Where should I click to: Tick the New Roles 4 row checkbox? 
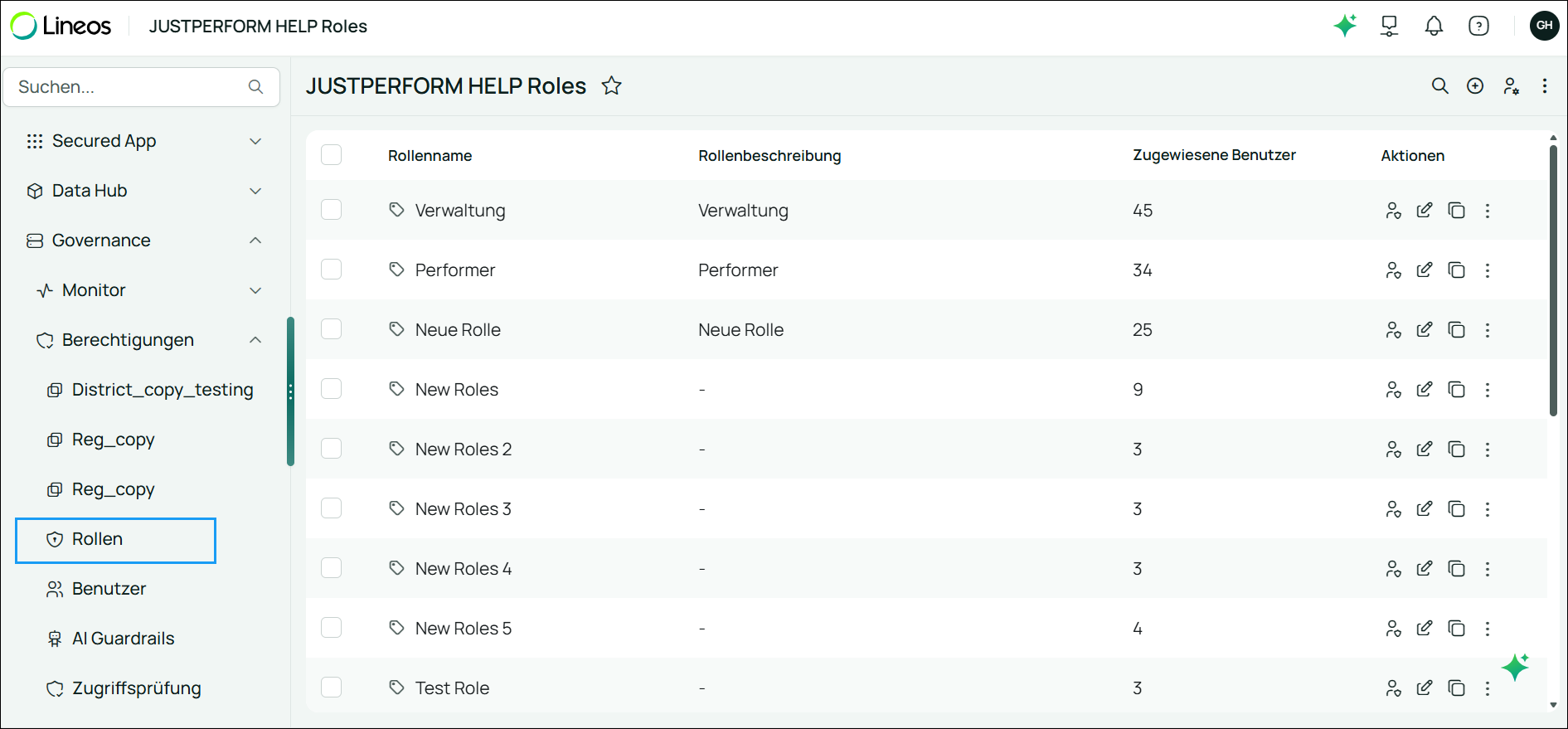pyautogui.click(x=332, y=568)
